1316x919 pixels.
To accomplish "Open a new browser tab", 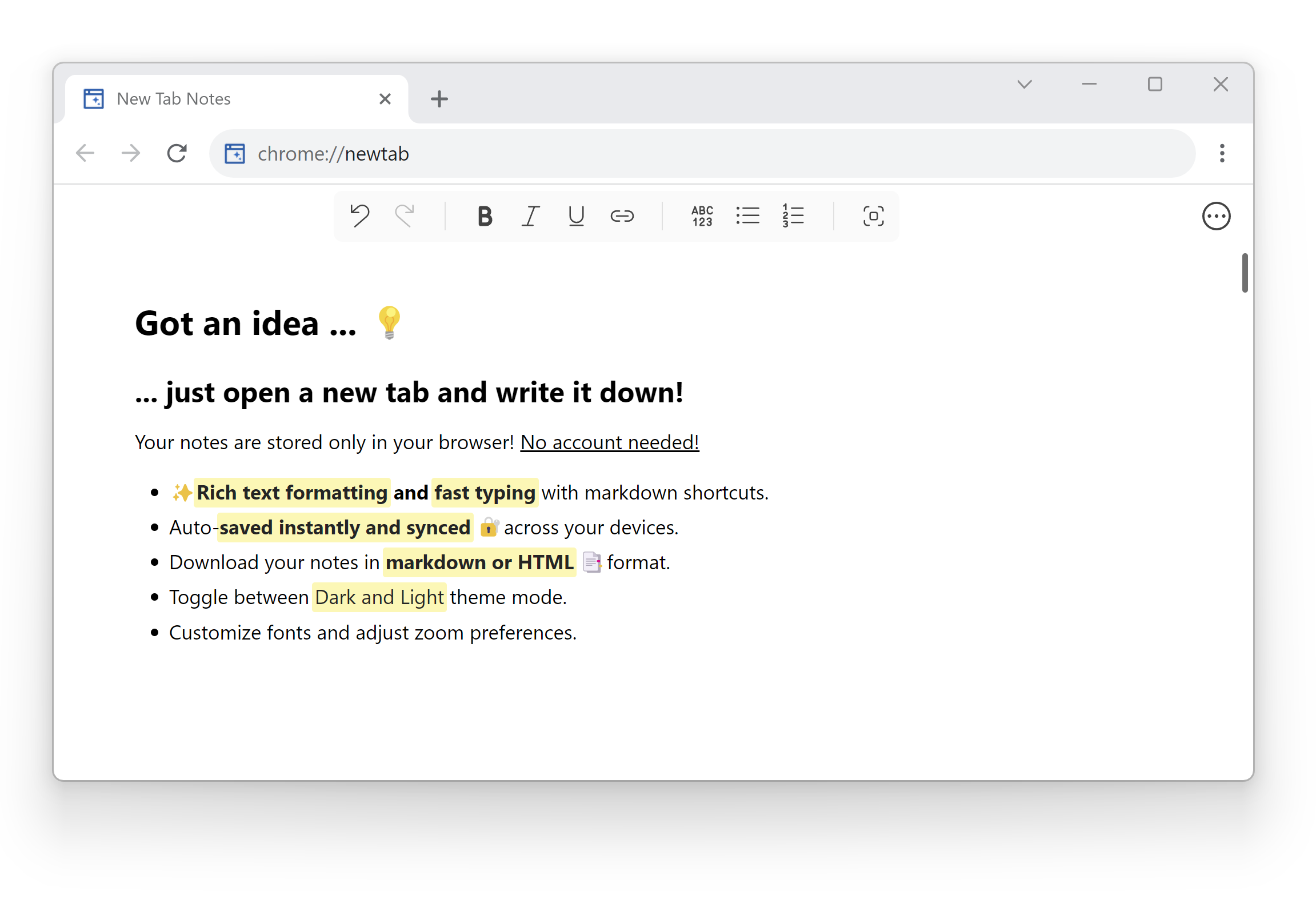I will [x=439, y=98].
